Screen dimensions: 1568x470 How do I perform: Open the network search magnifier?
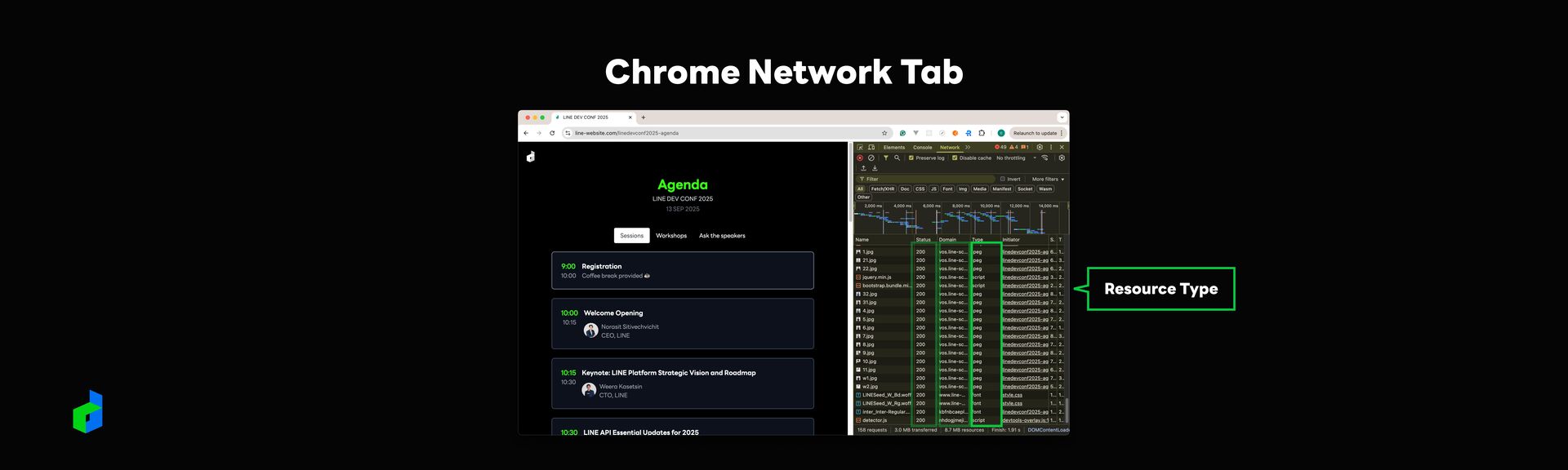pos(897,158)
